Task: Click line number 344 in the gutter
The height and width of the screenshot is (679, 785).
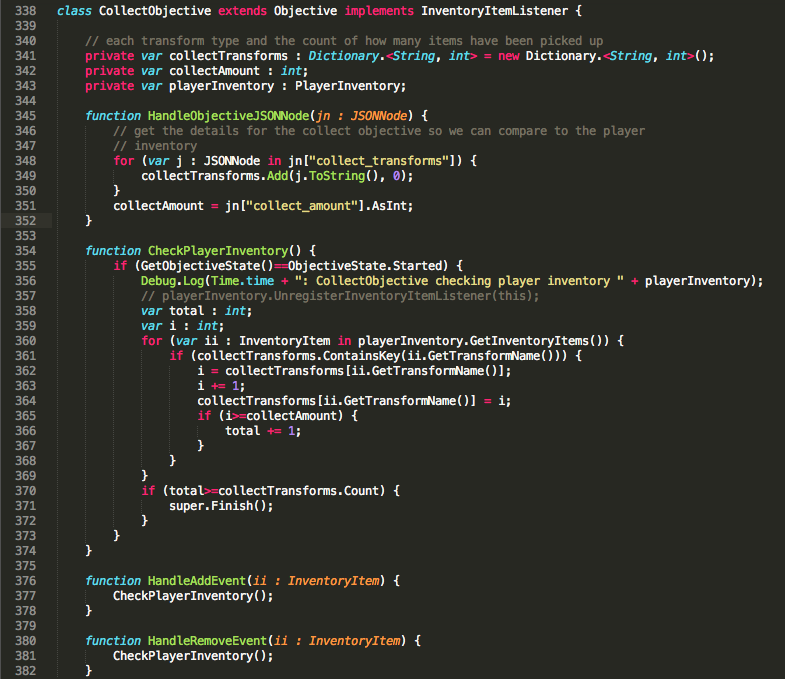Action: (26, 101)
